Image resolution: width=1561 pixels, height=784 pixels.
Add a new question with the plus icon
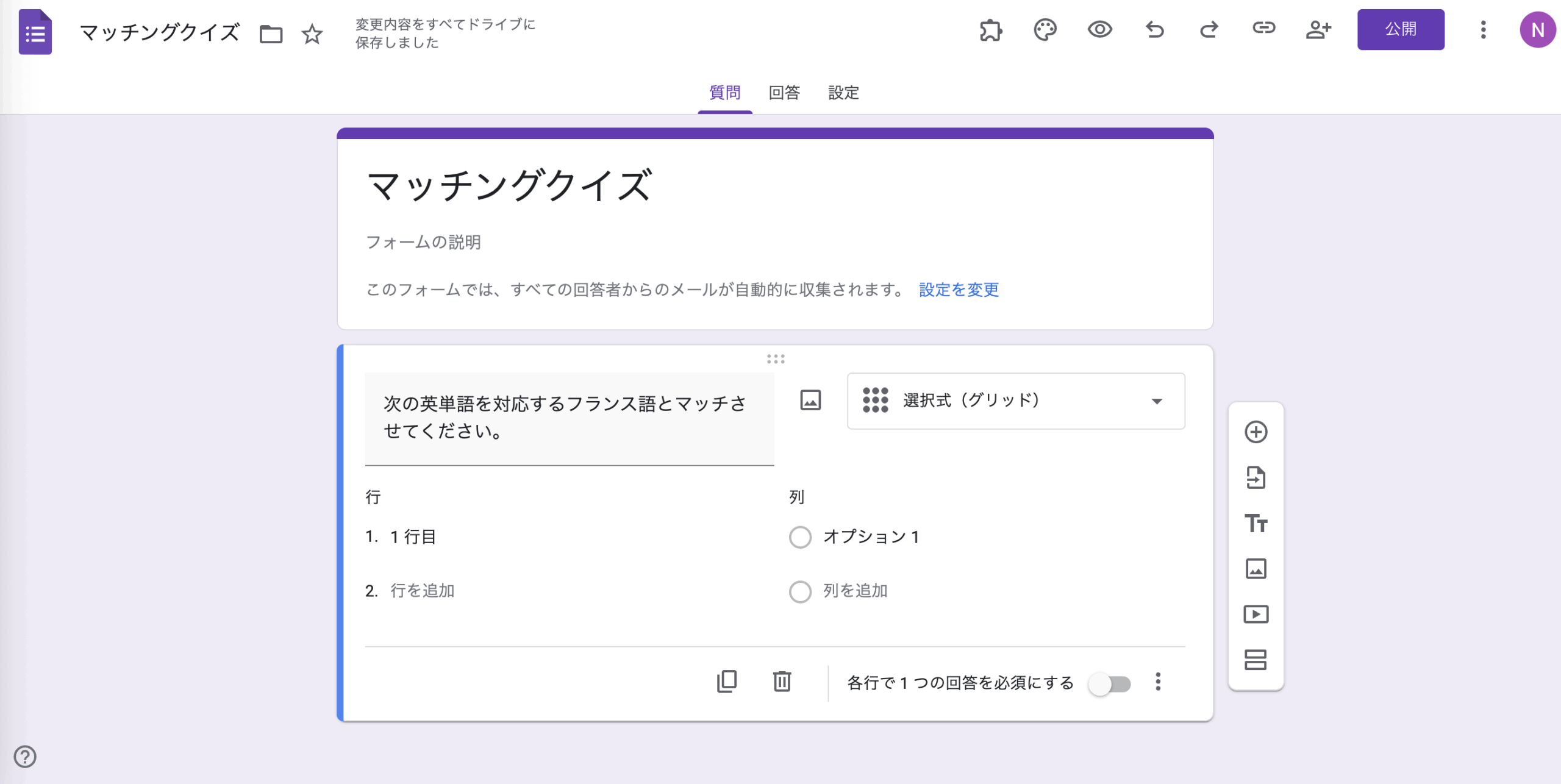(x=1256, y=432)
